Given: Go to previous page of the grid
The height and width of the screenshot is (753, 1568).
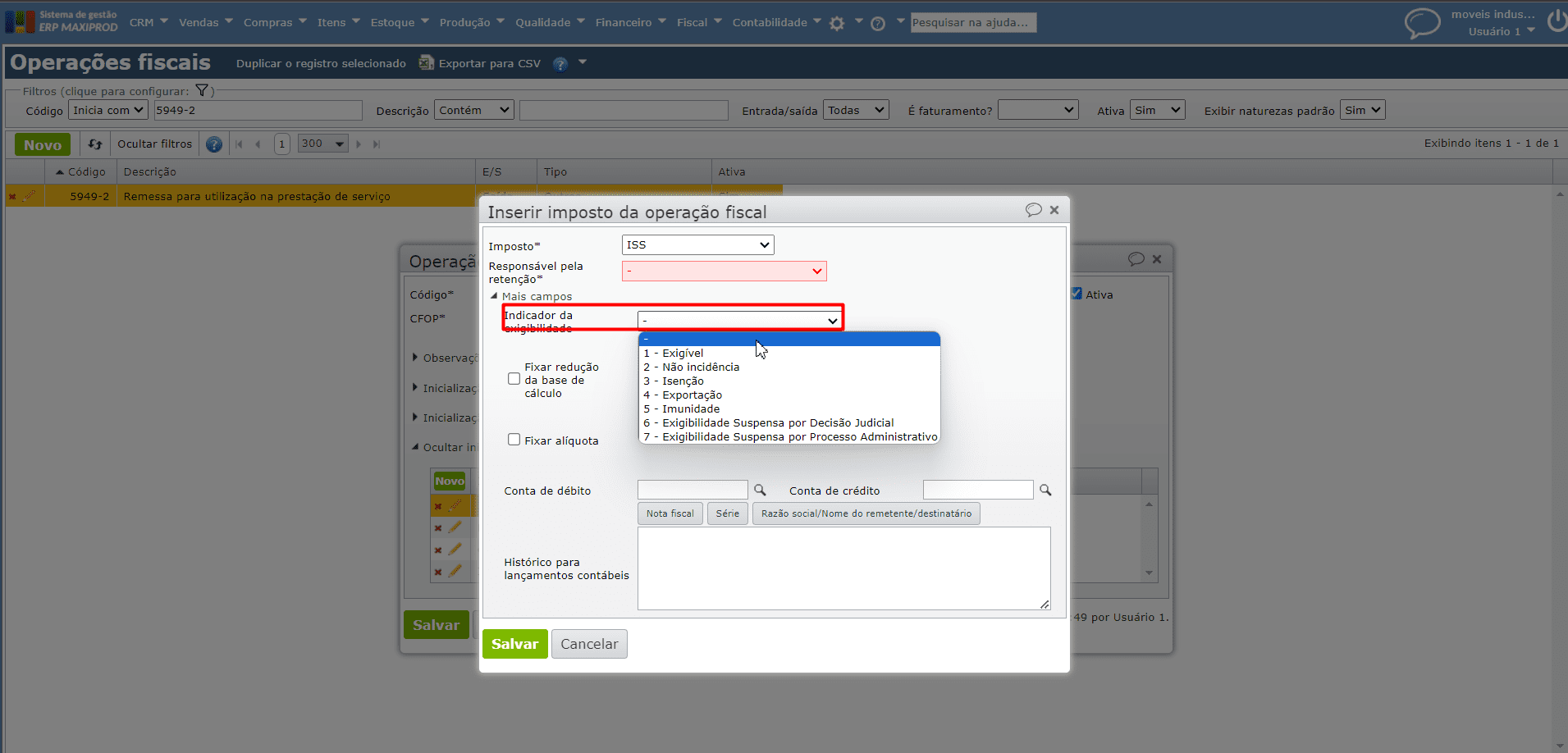Looking at the screenshot, I should pos(258,144).
